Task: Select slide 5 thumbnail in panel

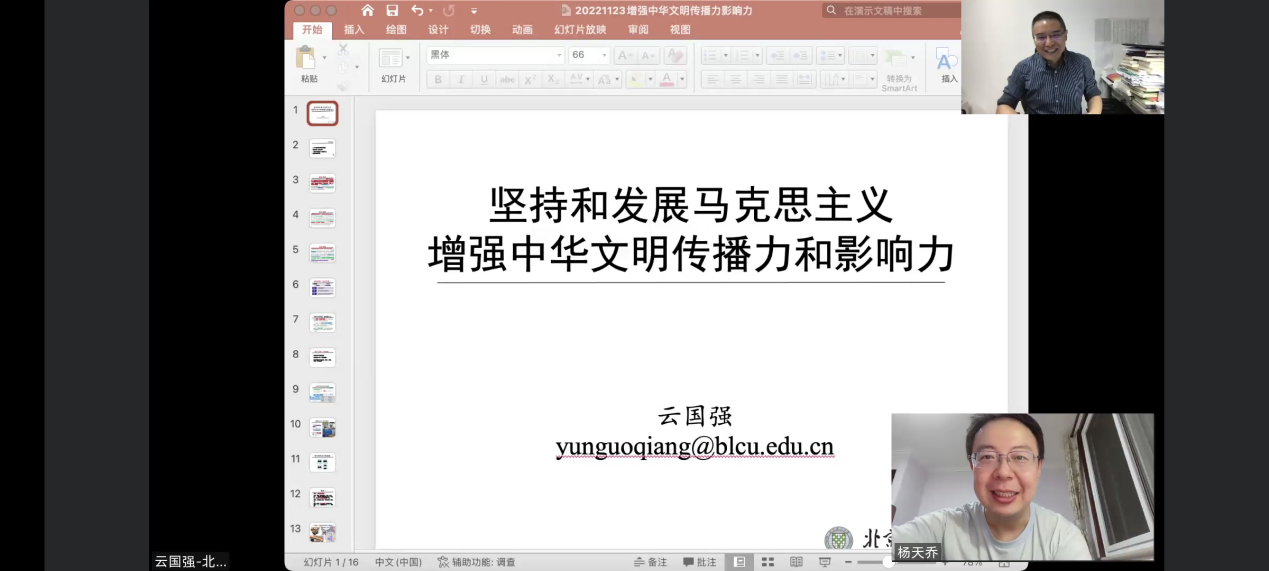Action: (x=322, y=252)
